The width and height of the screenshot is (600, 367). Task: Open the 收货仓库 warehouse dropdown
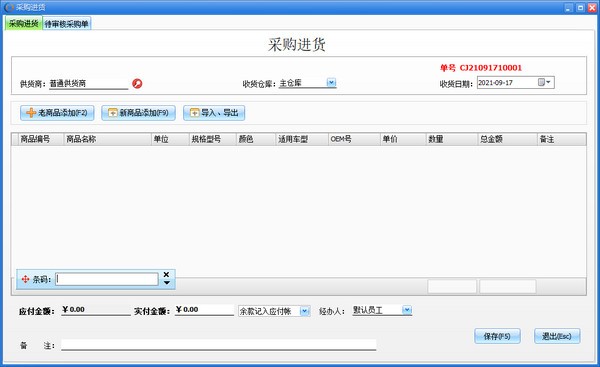point(331,82)
